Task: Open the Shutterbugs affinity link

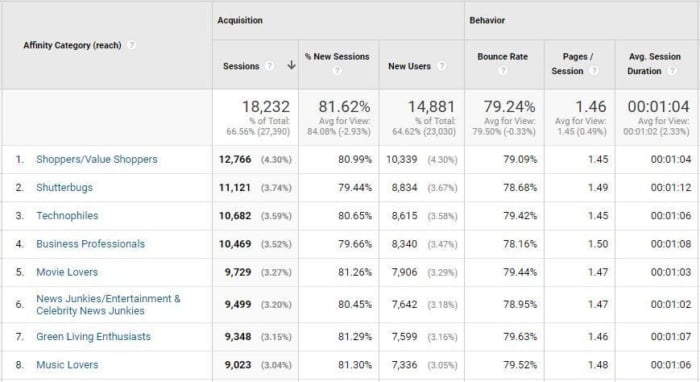Action: [x=64, y=187]
